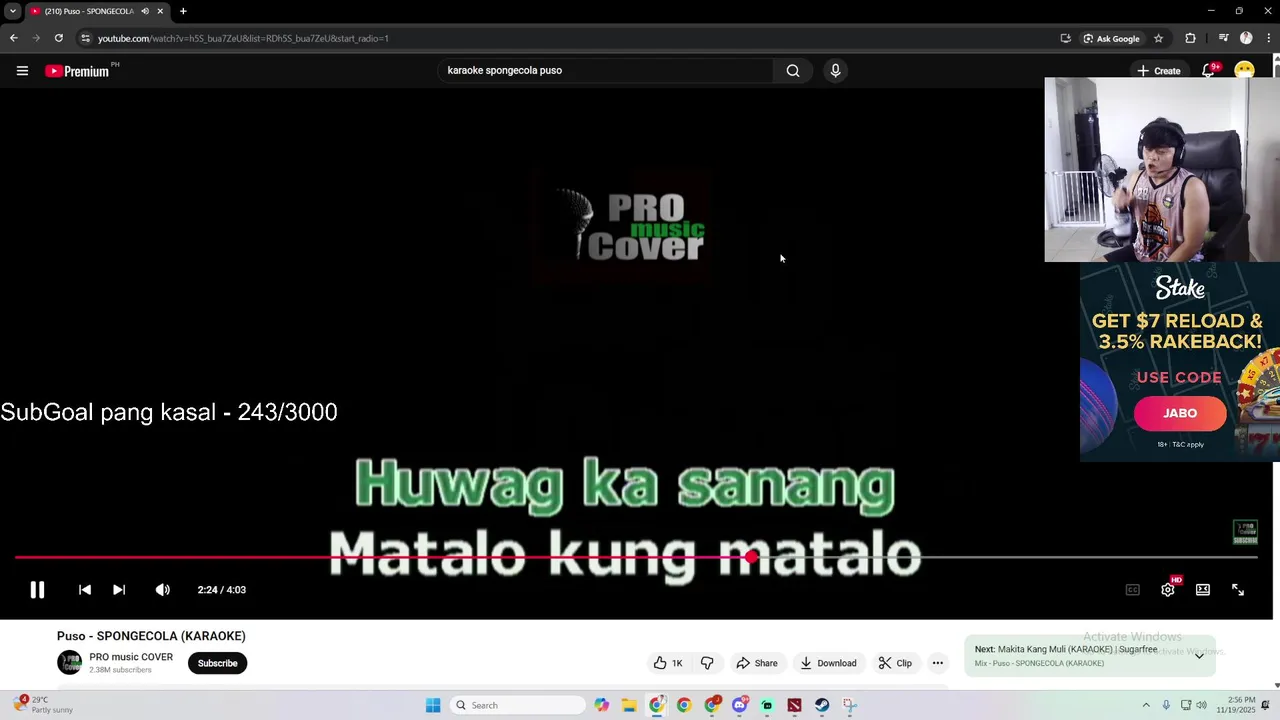Open player settings gear
This screenshot has width=1280, height=720.
(x=1168, y=590)
